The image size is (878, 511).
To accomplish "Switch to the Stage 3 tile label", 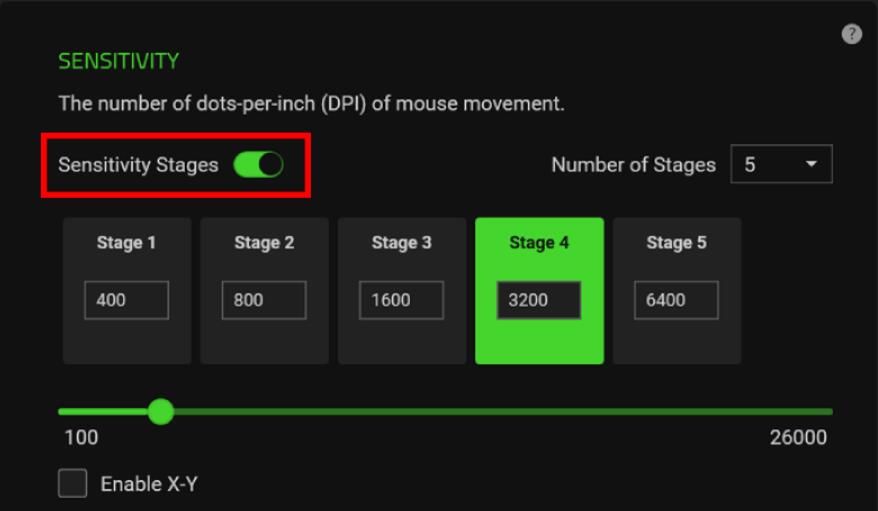I will (401, 242).
